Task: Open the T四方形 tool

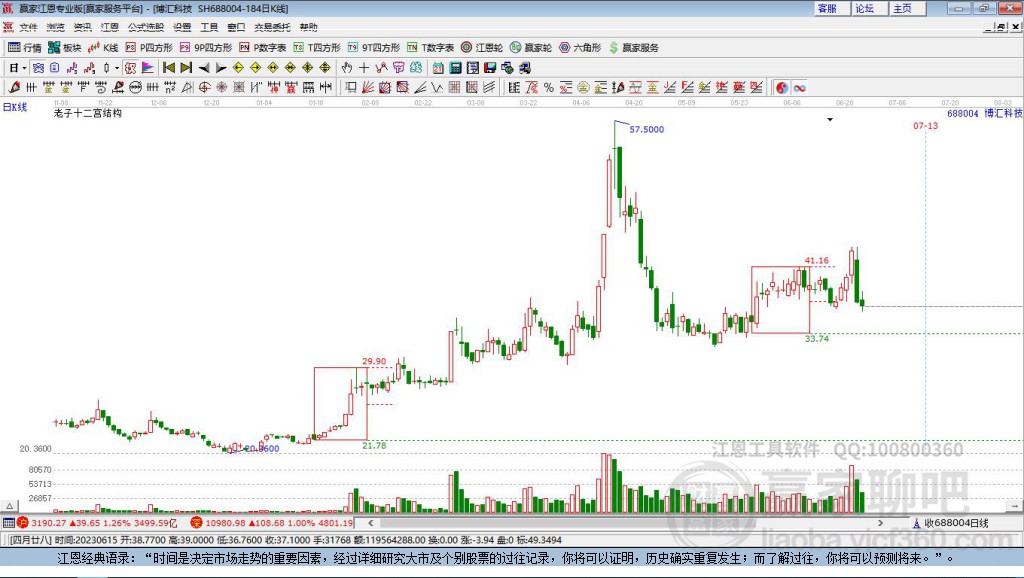Action: (x=317, y=48)
